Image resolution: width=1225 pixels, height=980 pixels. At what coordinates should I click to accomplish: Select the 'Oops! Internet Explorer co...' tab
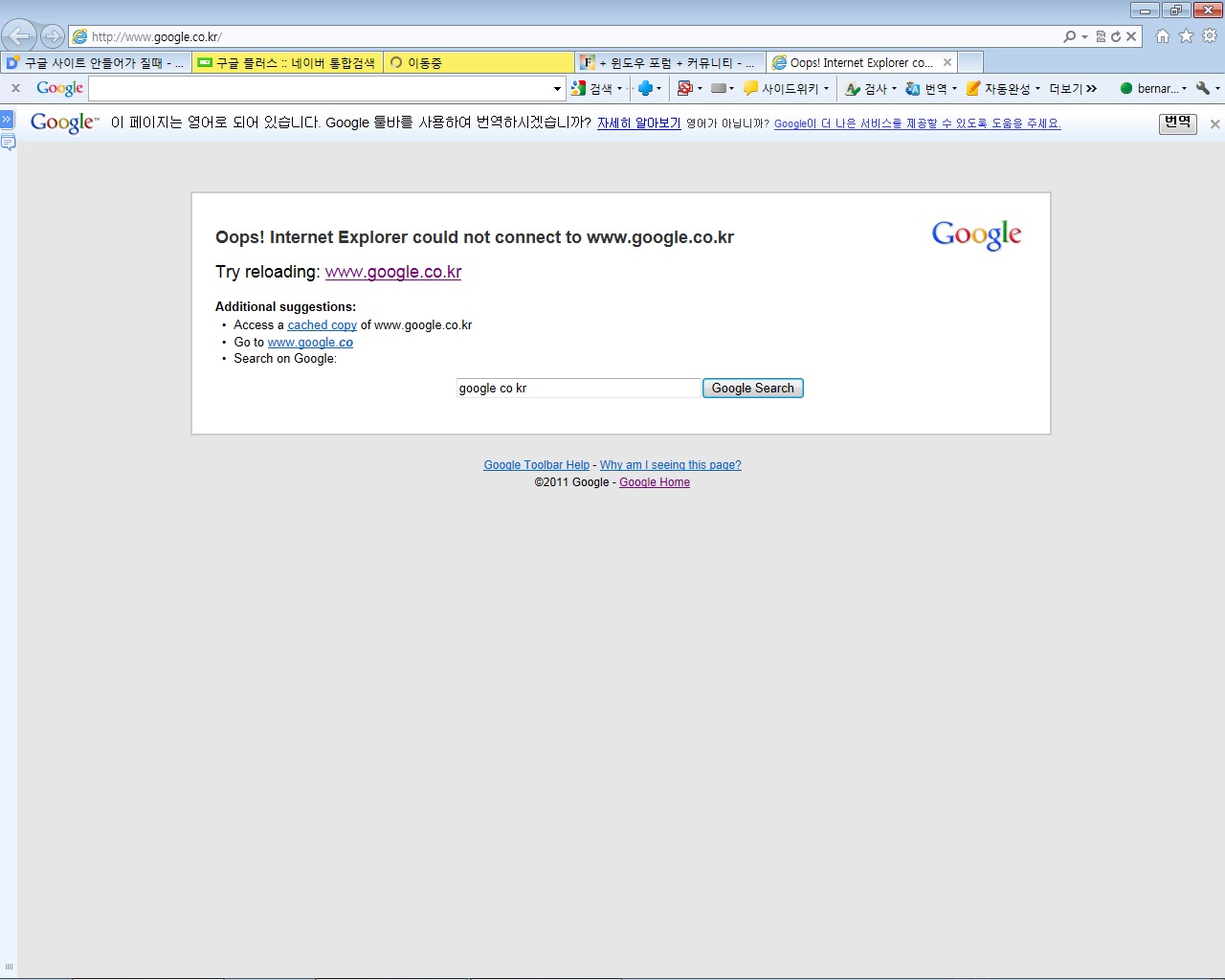[854, 62]
